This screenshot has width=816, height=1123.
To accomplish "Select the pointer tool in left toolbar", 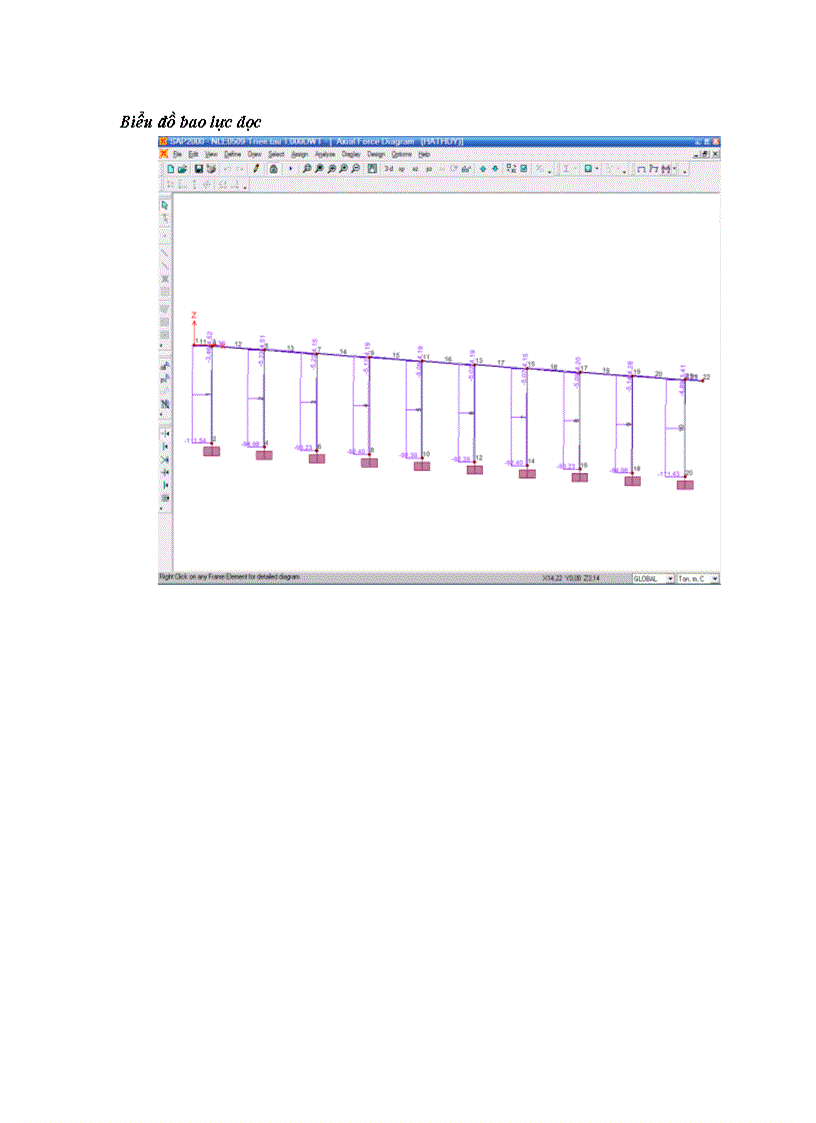I will click(x=165, y=205).
